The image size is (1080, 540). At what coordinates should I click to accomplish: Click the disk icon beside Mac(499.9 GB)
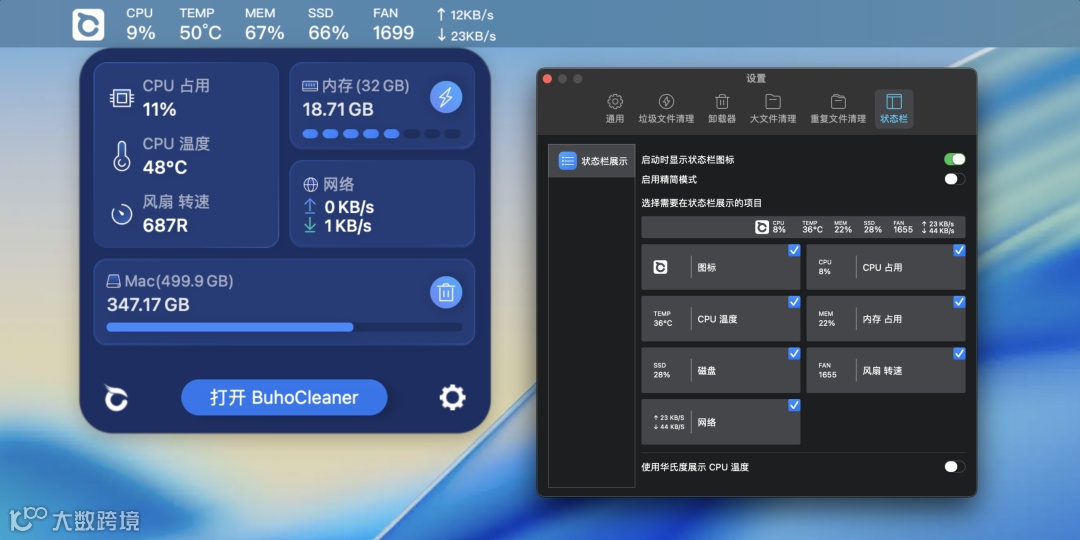pos(114,282)
